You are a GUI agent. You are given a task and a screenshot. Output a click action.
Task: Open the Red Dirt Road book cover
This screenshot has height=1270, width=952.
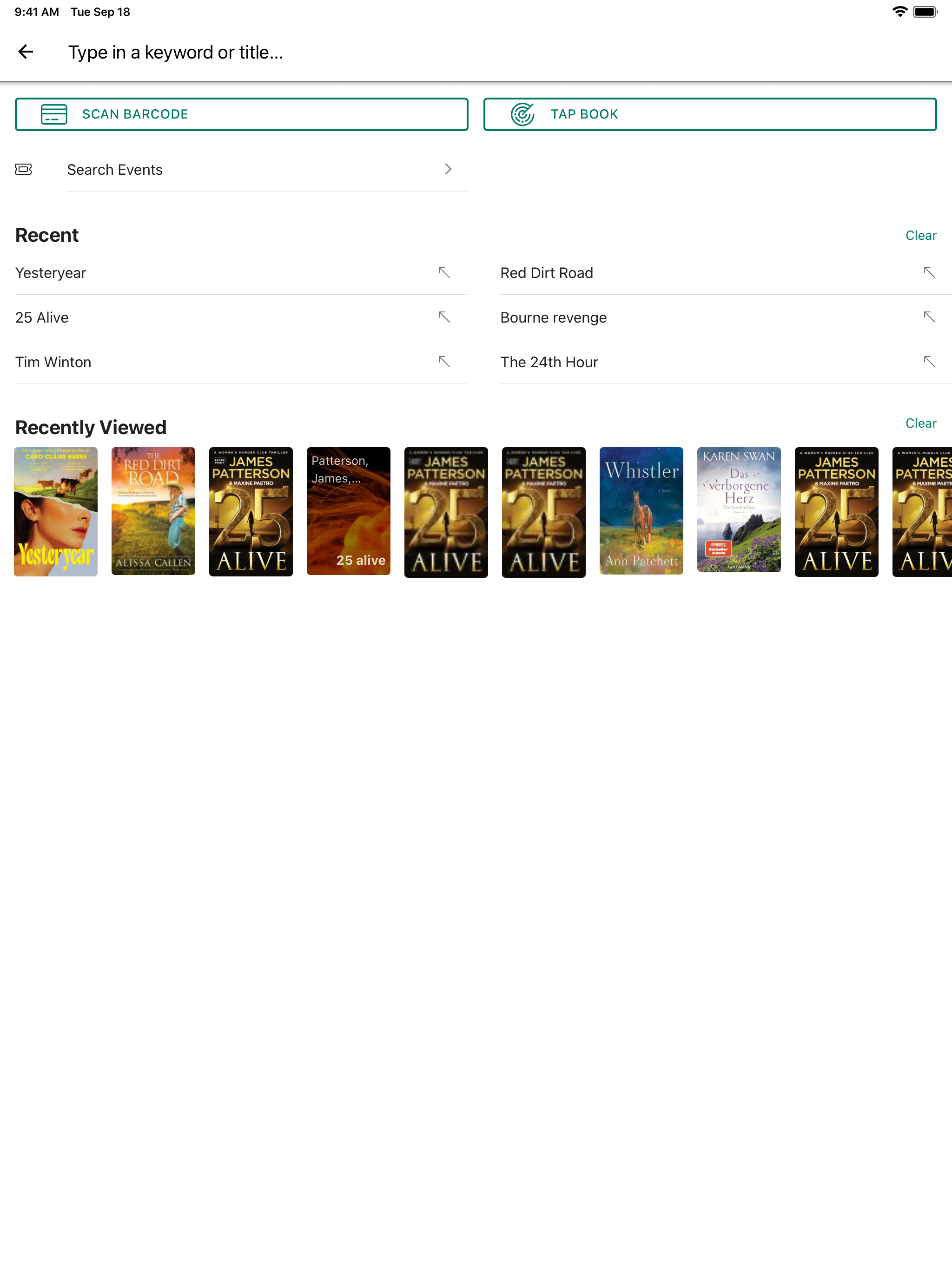(153, 511)
